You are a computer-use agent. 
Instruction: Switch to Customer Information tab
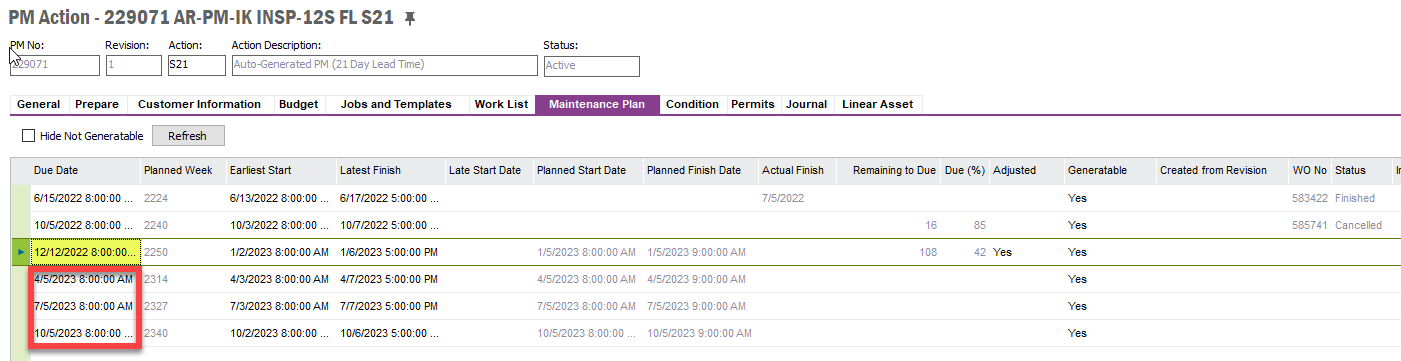click(x=199, y=104)
